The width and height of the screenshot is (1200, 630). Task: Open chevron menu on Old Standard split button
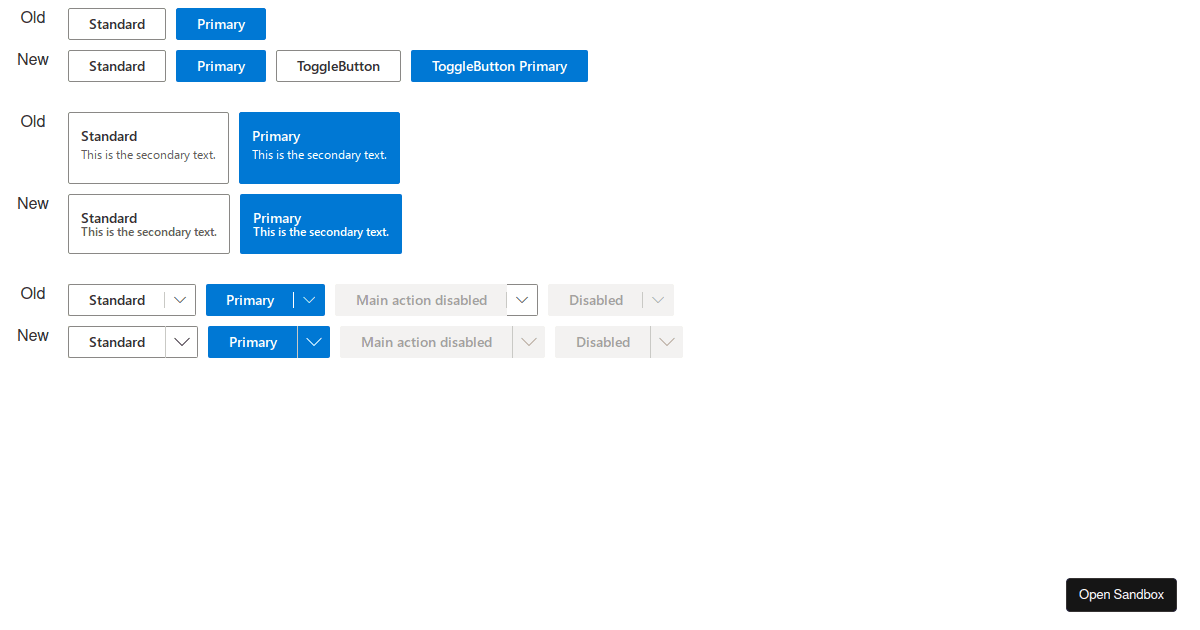click(x=180, y=300)
